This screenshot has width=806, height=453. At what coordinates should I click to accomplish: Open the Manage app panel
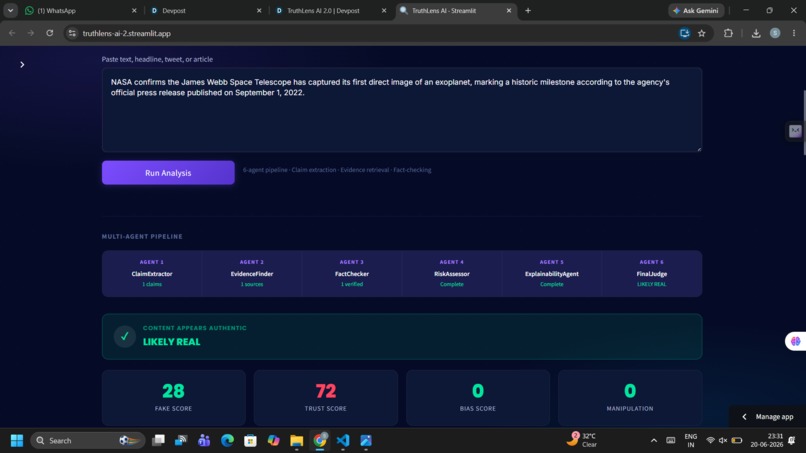pyautogui.click(x=768, y=416)
